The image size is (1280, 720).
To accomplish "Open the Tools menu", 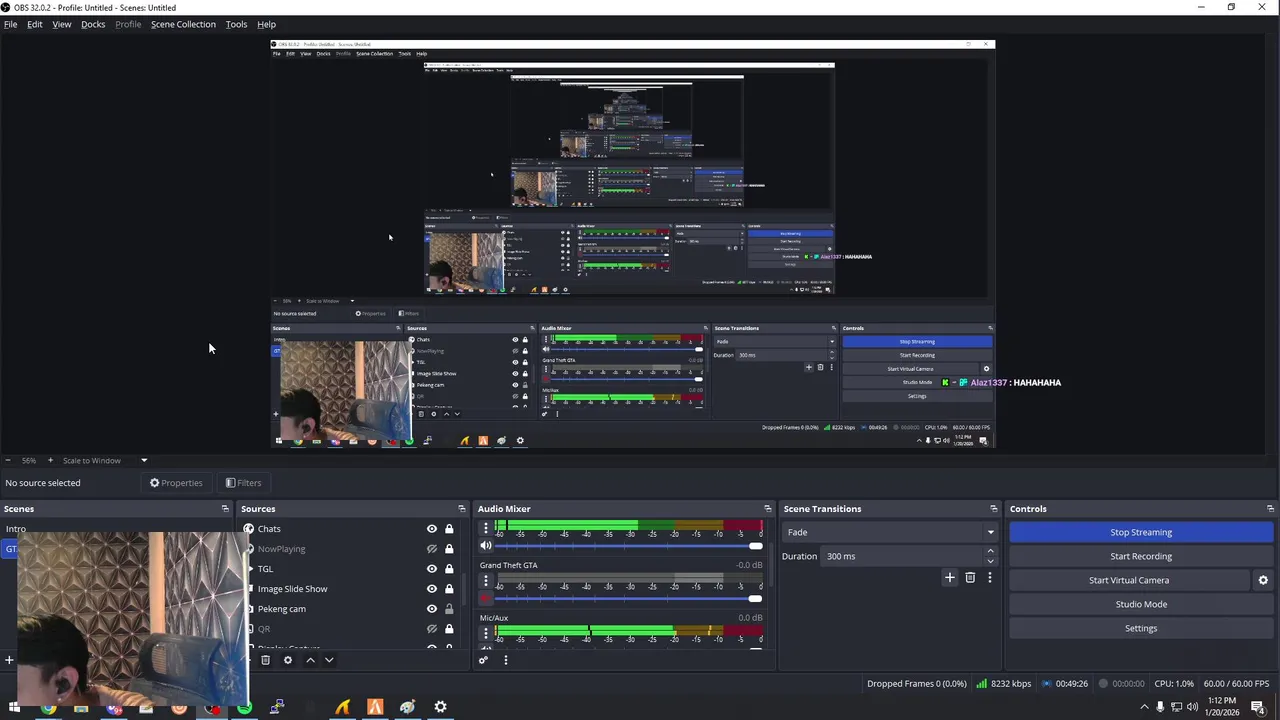I will [x=236, y=24].
